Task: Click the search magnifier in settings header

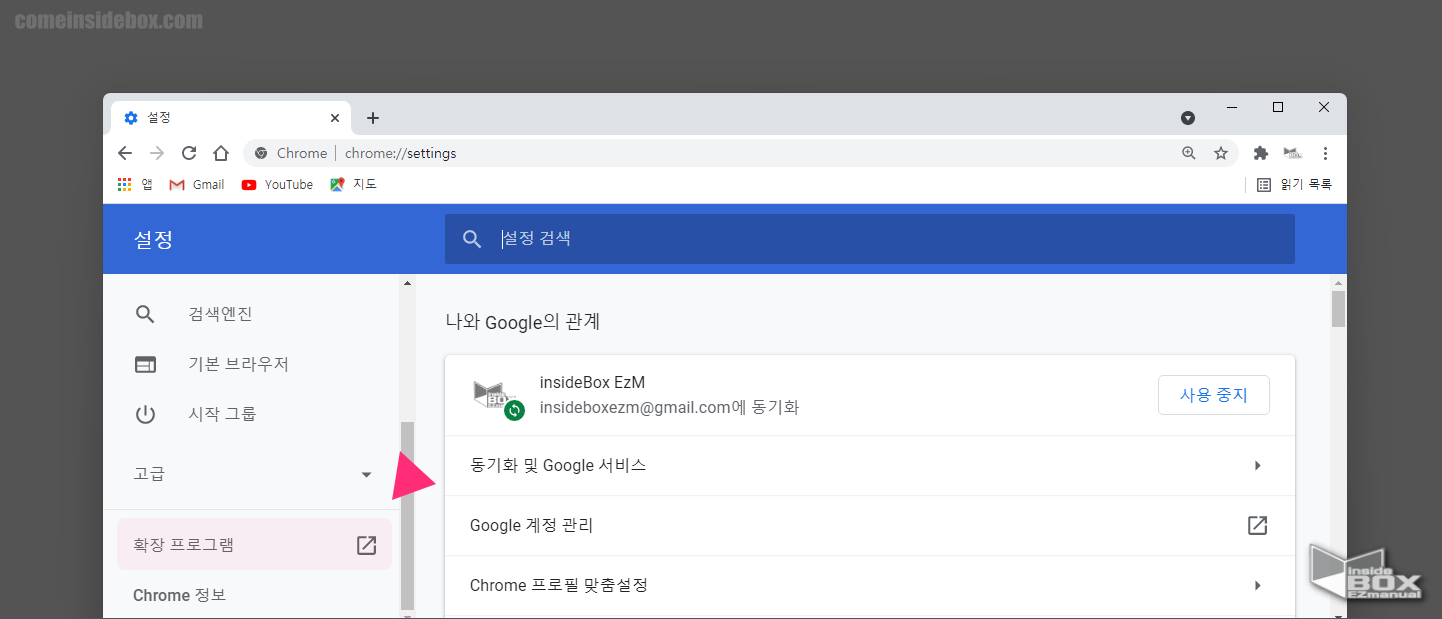Action: [472, 239]
